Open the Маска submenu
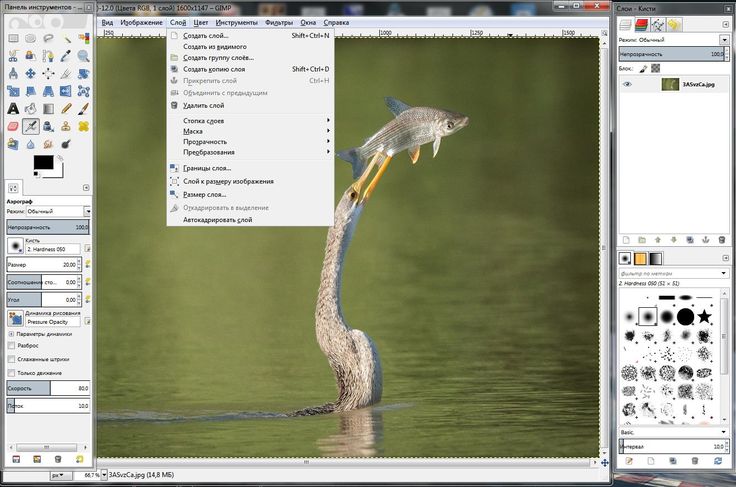The width and height of the screenshot is (736, 487). [250, 131]
